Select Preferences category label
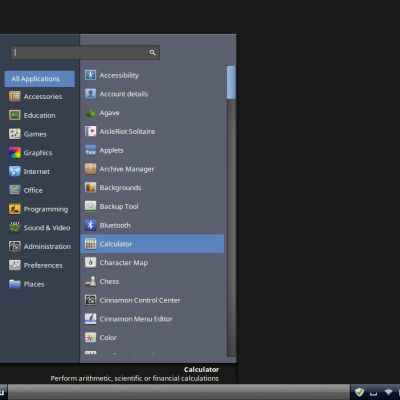 click(43, 265)
